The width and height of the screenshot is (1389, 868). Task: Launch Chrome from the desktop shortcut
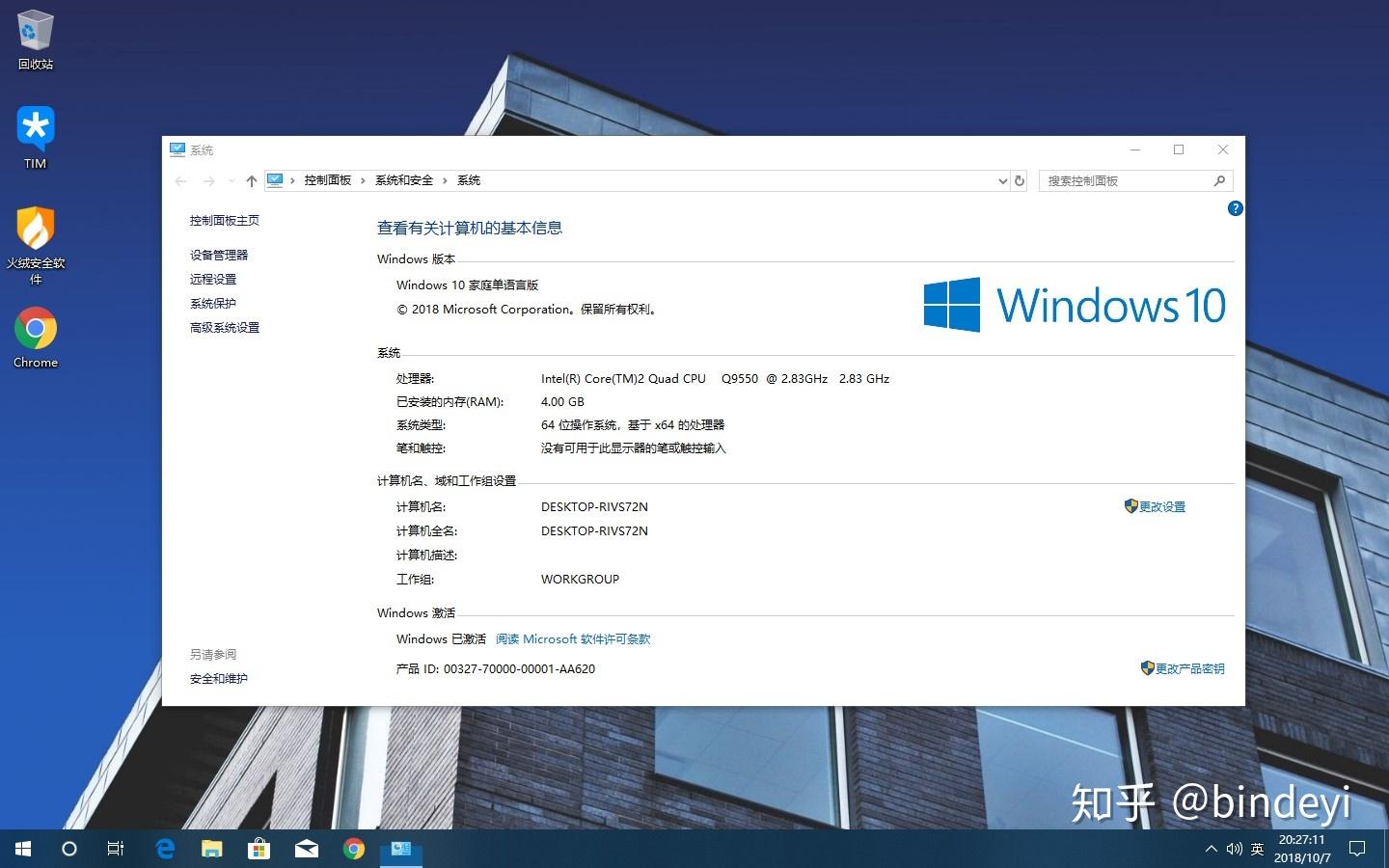(x=36, y=338)
